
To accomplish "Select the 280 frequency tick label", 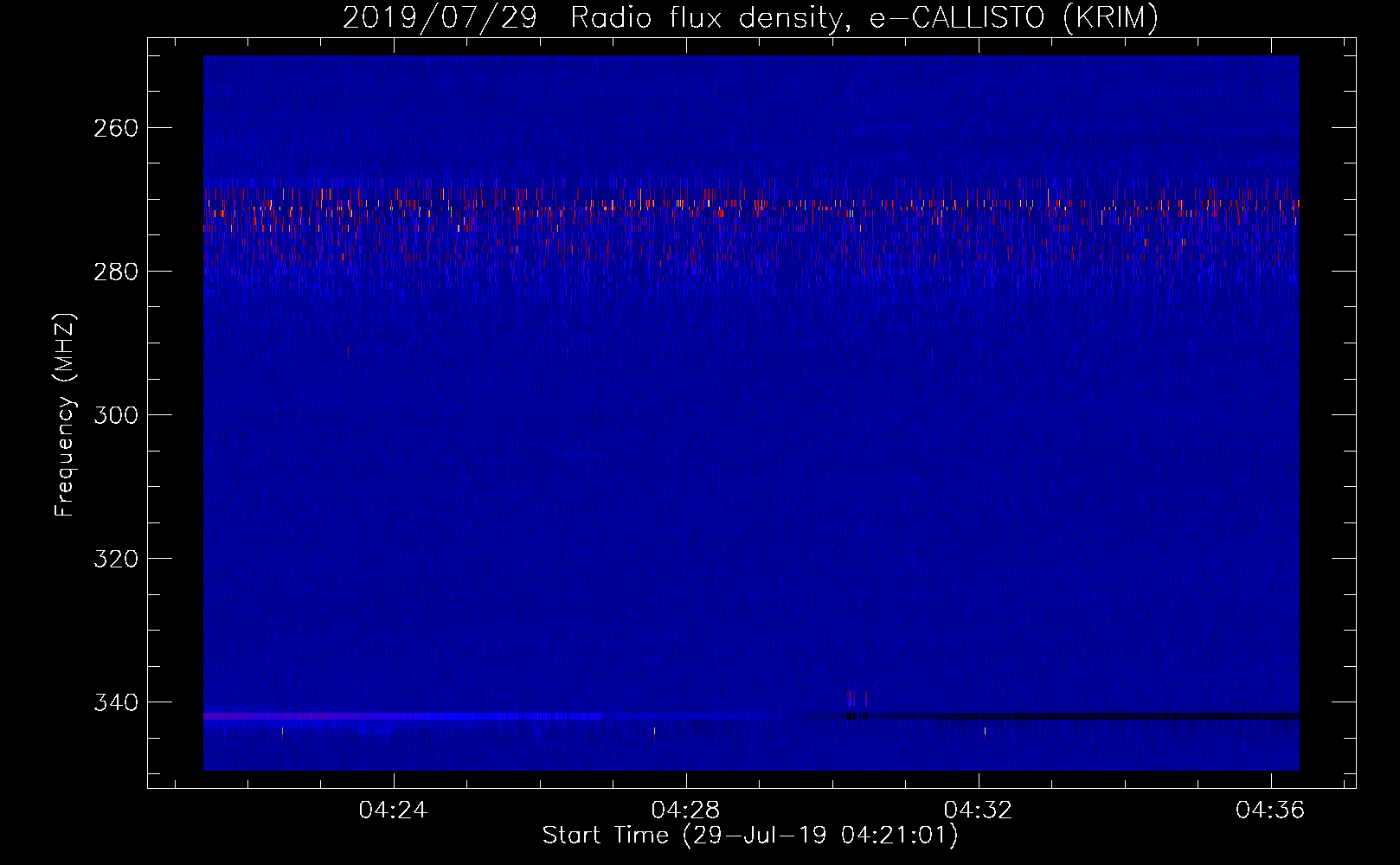I will point(116,272).
